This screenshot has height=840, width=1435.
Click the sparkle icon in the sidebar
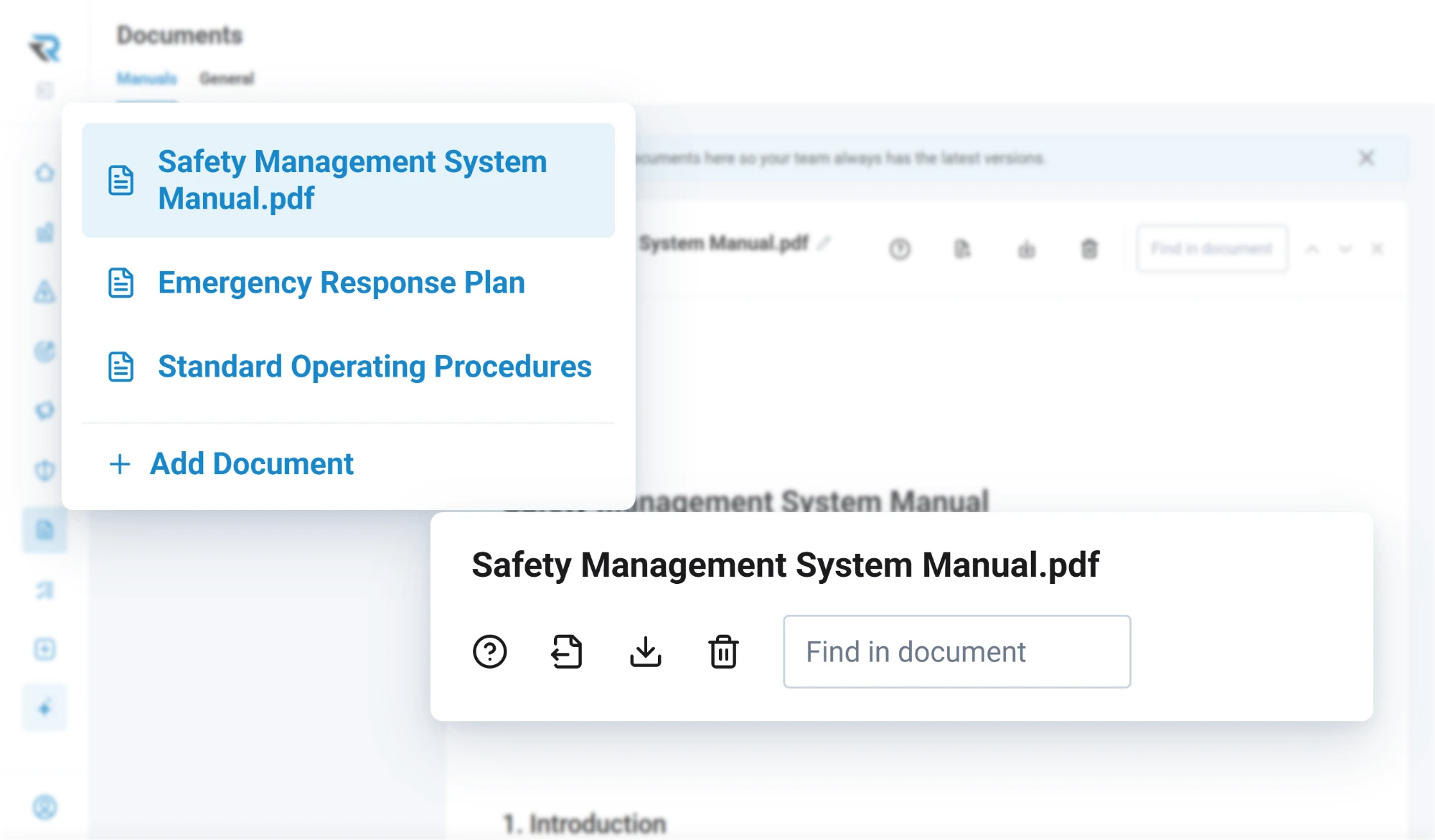44,708
